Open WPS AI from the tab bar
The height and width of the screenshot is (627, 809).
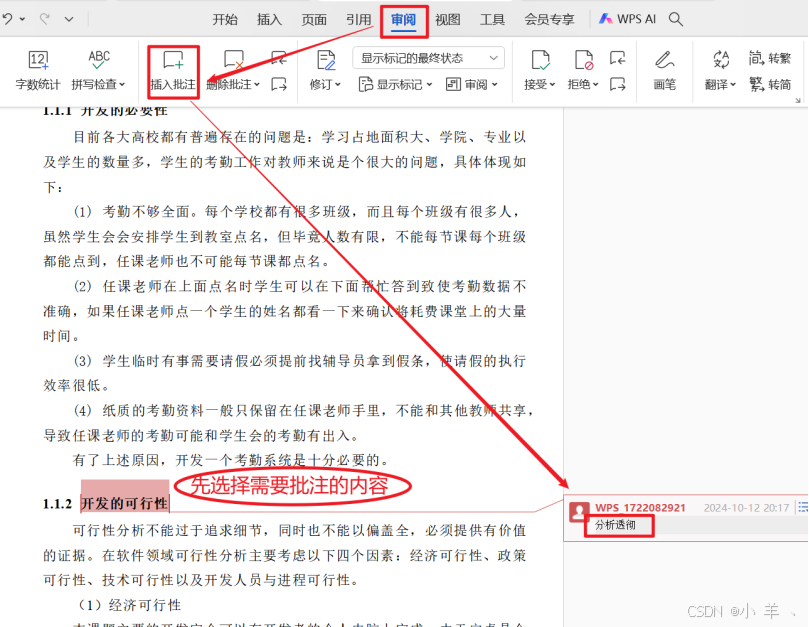[627, 19]
